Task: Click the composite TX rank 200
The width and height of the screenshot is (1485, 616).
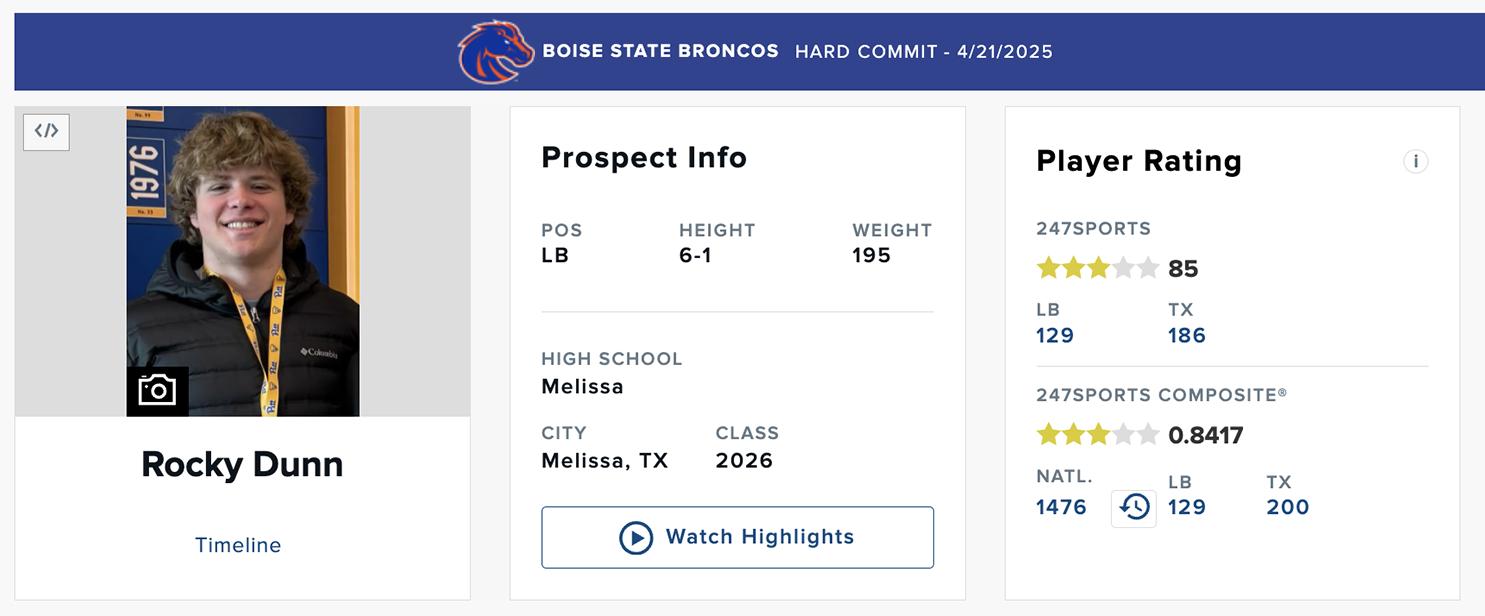Action: [1287, 507]
